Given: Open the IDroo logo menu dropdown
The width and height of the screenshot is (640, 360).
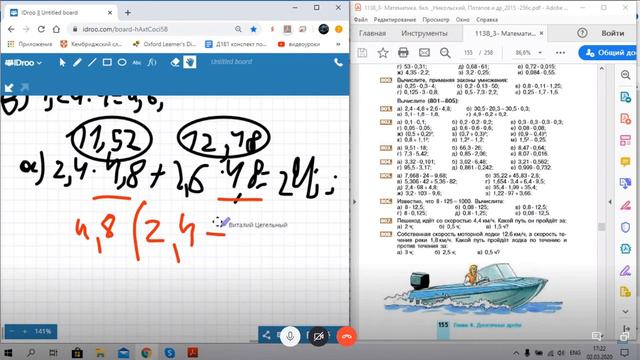Looking at the screenshot, I should (23, 62).
